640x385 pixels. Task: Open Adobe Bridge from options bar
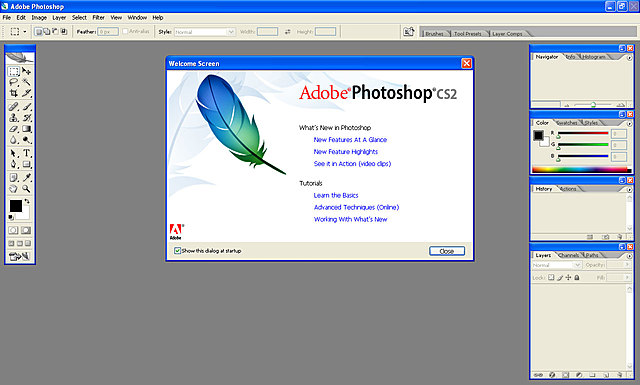click(x=409, y=32)
